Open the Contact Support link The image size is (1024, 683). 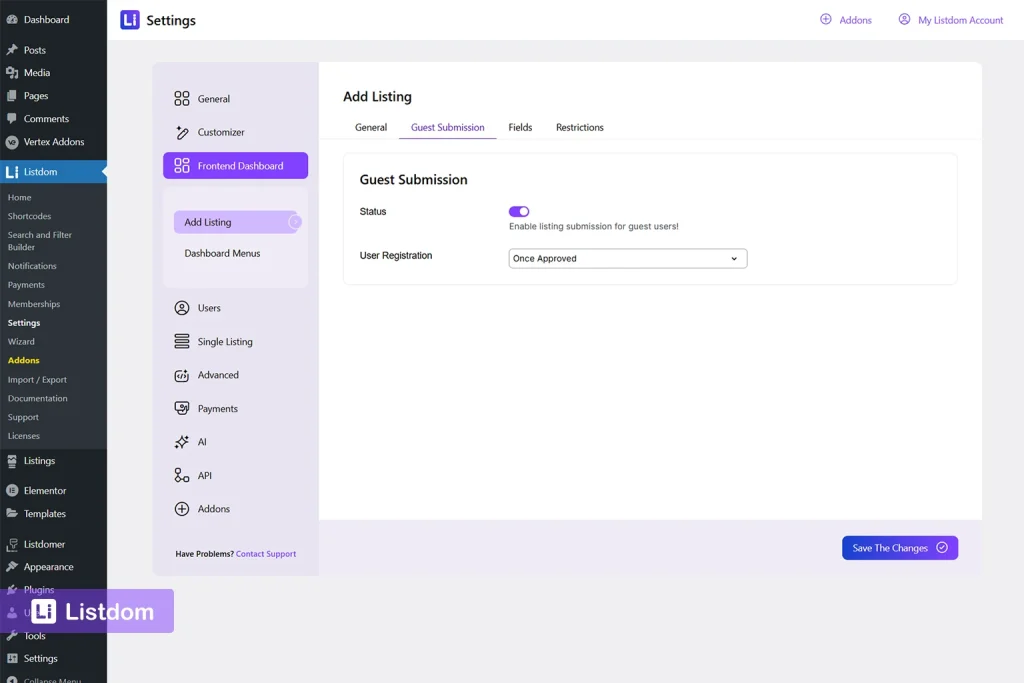click(x=265, y=553)
